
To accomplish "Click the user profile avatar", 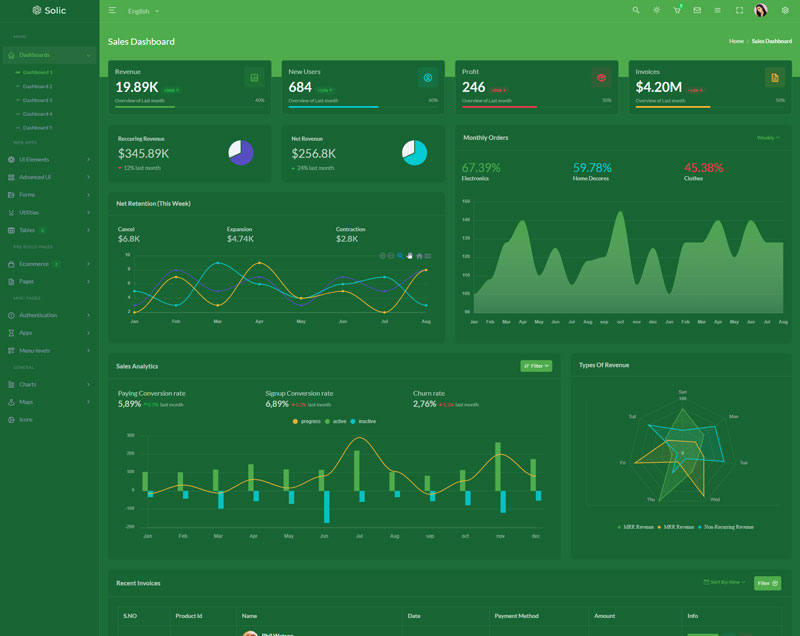I will [x=760, y=10].
